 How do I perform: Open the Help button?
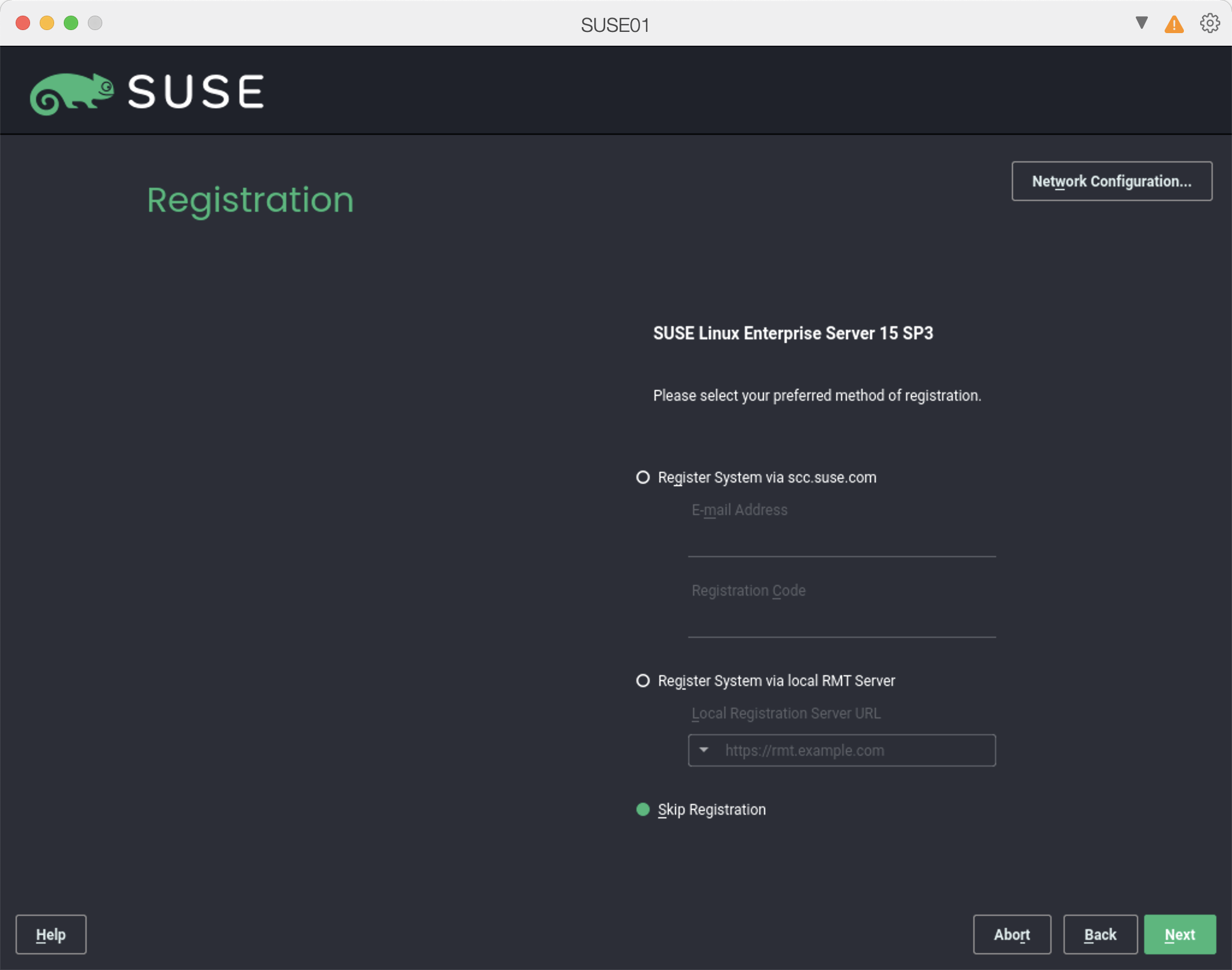coord(51,934)
